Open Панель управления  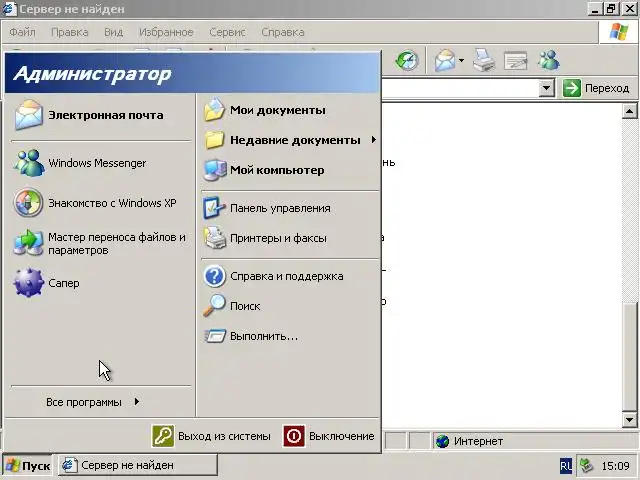pos(290,208)
